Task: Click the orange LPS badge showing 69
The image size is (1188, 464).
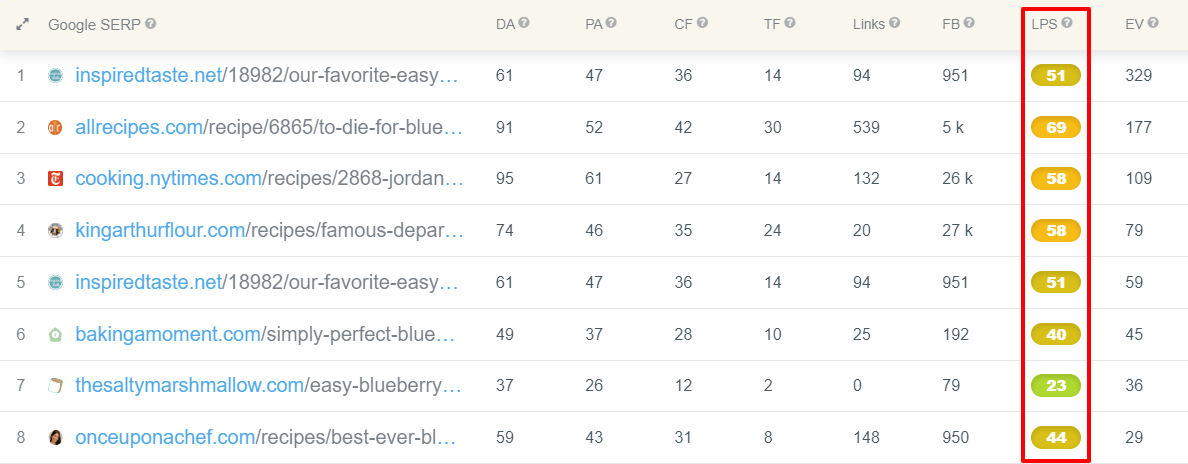Action: tap(1056, 127)
